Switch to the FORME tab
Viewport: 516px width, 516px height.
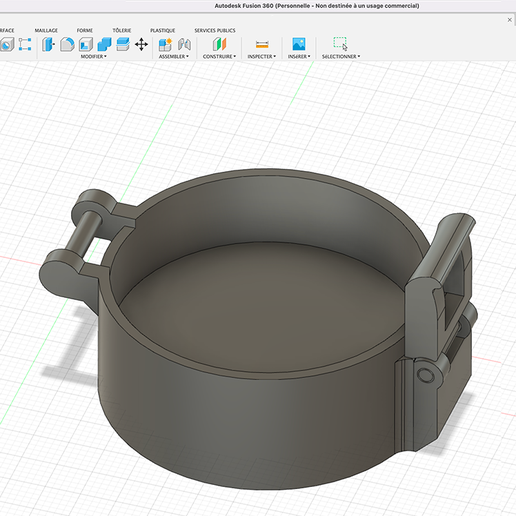pos(85,30)
